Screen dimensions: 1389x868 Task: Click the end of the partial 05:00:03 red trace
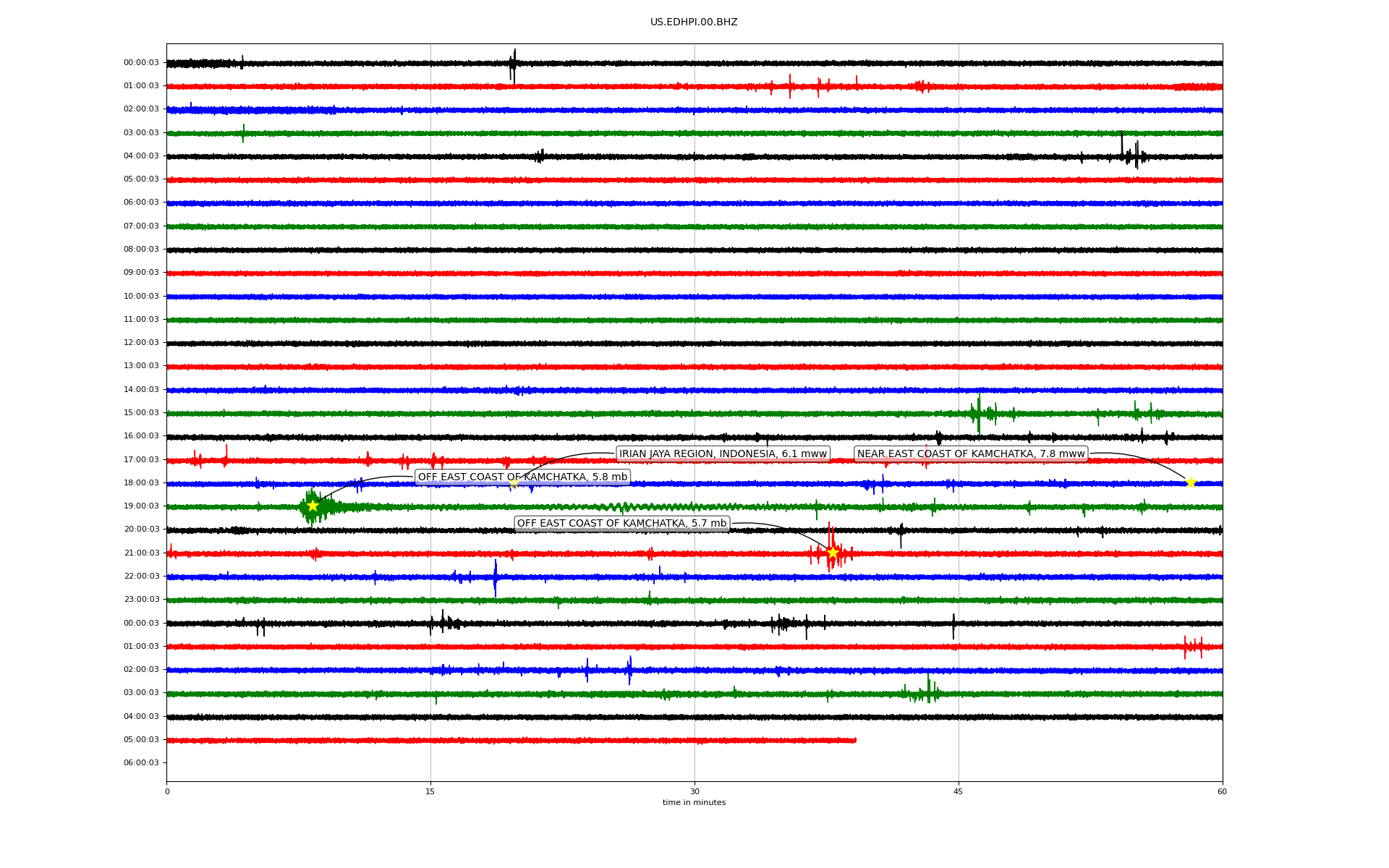coord(855,740)
